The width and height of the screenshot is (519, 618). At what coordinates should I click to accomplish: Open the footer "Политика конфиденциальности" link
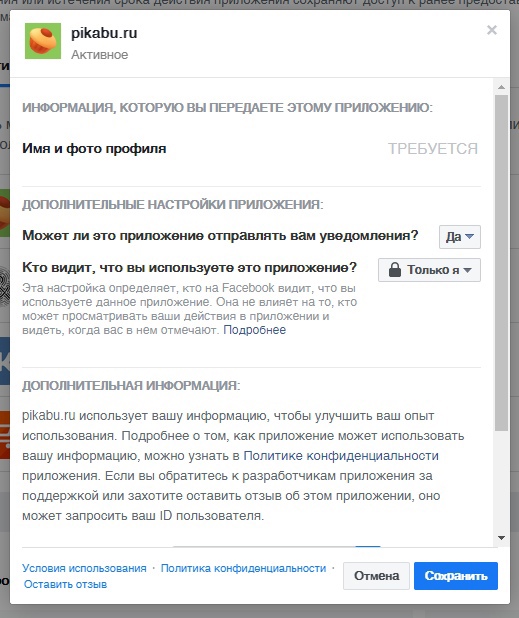244,568
